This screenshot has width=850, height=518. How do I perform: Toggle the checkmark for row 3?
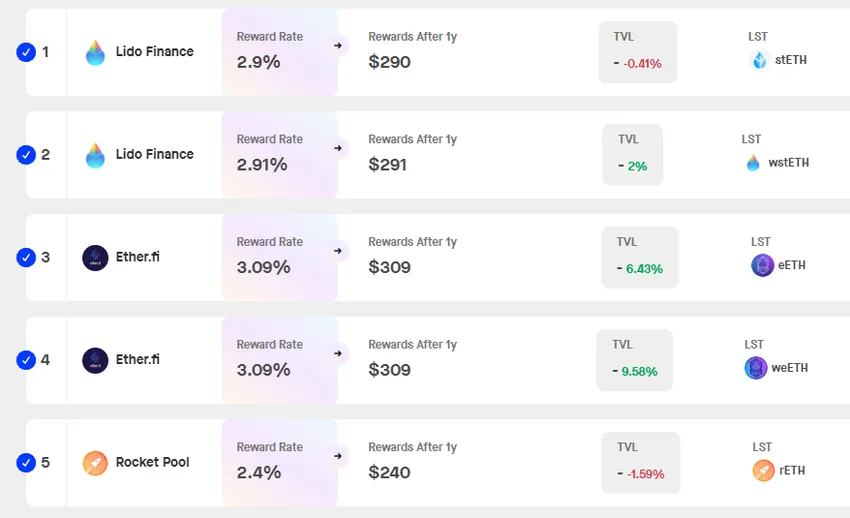point(26,258)
